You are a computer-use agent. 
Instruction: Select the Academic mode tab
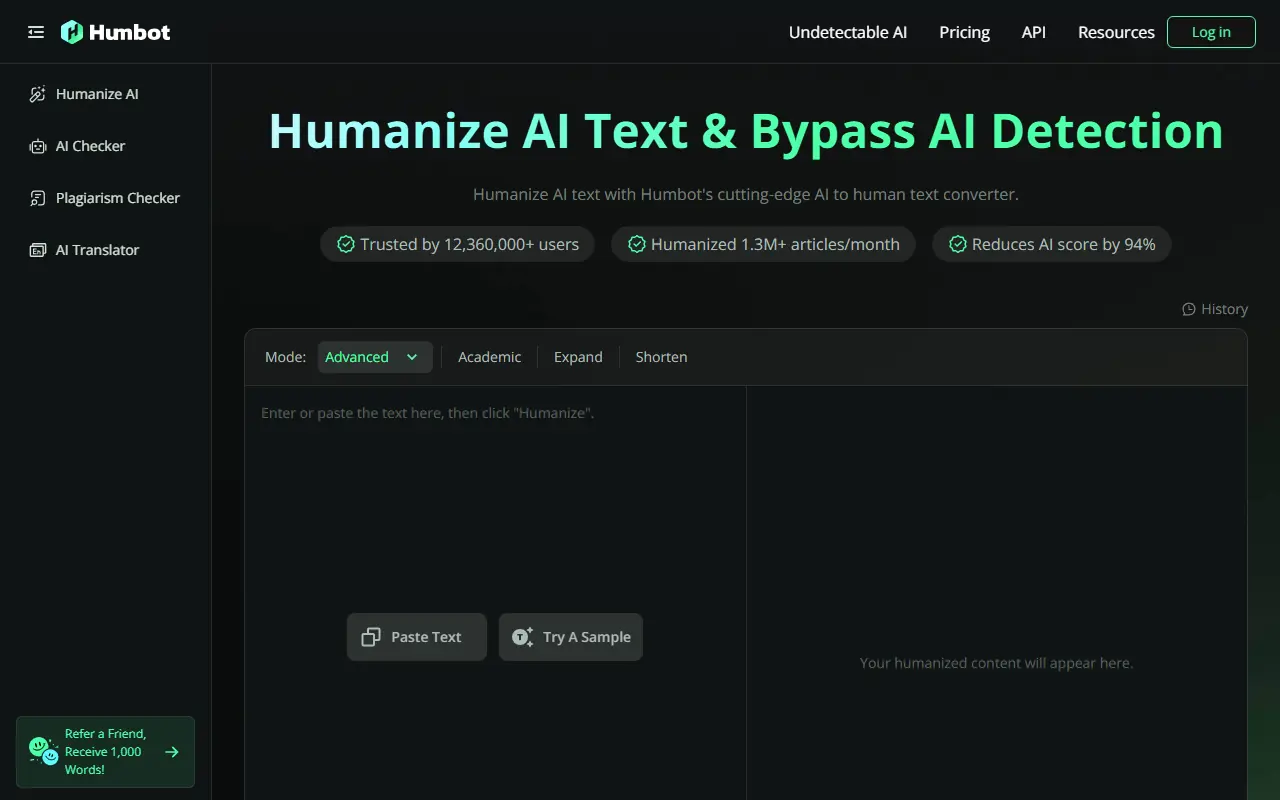[x=490, y=357]
